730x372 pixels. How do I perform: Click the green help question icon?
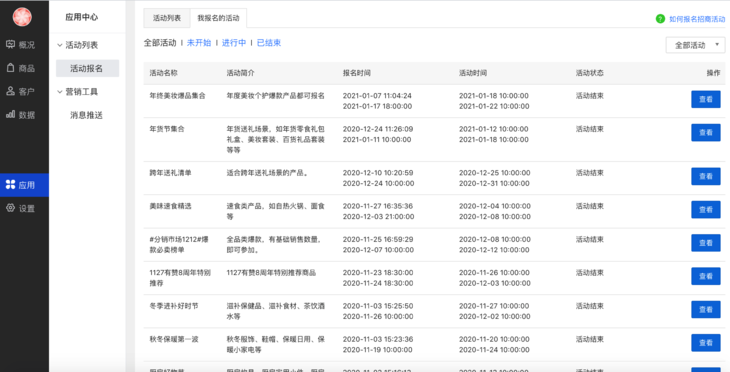(x=660, y=19)
